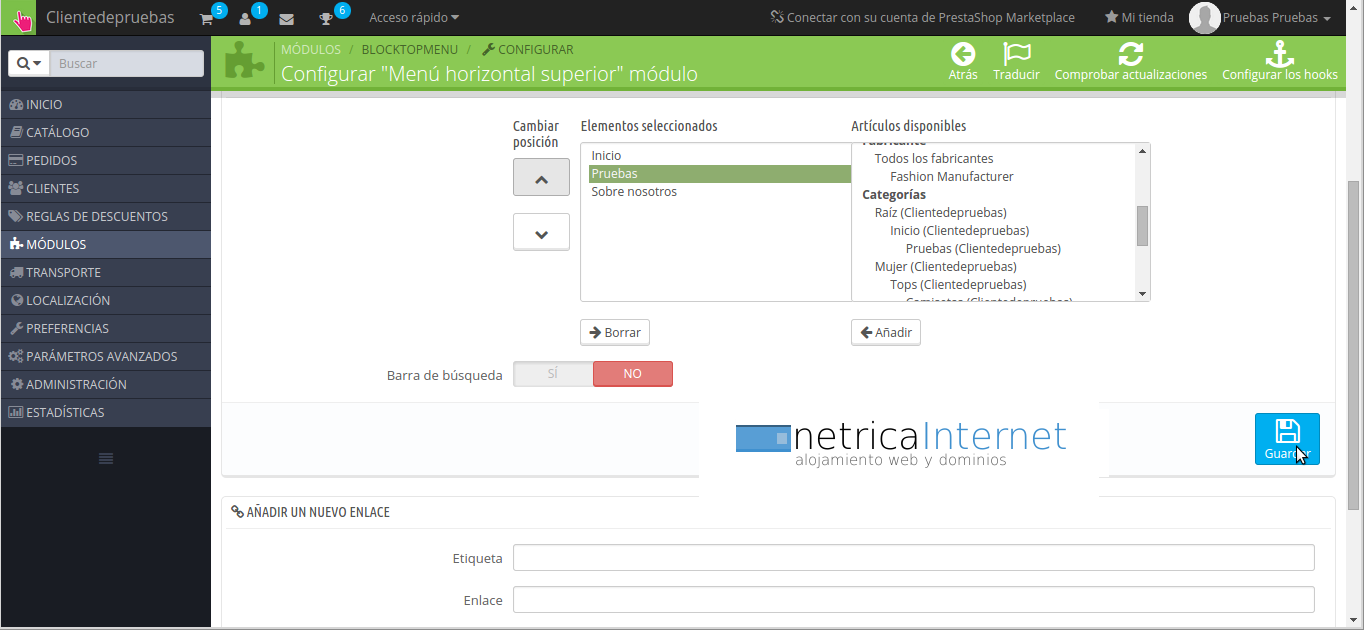Open PARÁMETROS AVANZADOS in the sidebar
Viewport: 1364px width, 630px height.
click(x=106, y=356)
